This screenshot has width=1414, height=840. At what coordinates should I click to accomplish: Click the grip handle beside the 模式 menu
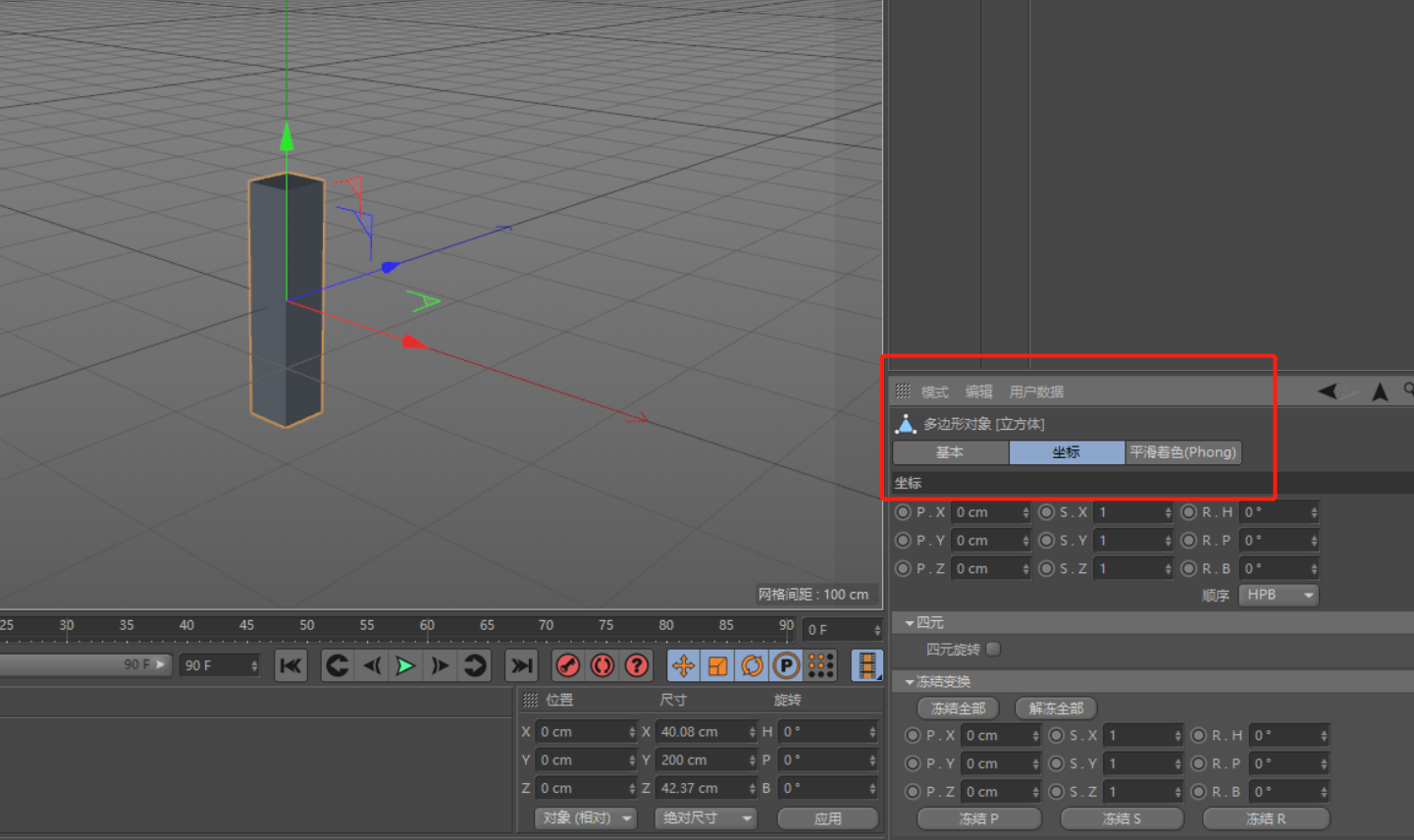coord(903,391)
